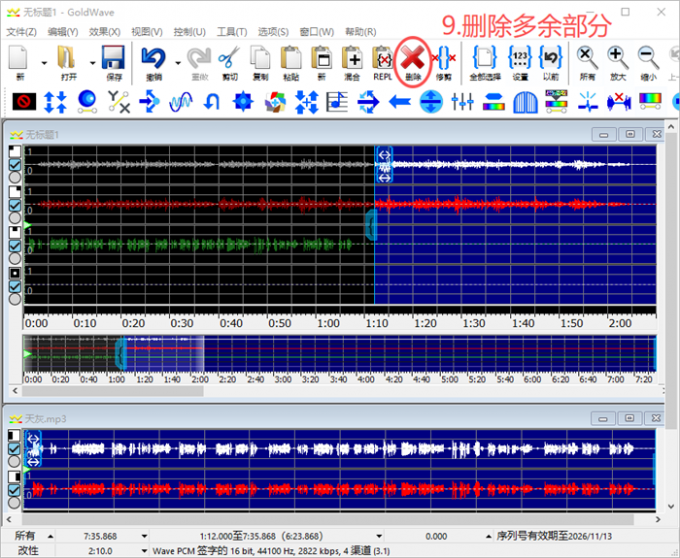
Task: Open the 窗口 (Window) menu
Action: click(317, 32)
